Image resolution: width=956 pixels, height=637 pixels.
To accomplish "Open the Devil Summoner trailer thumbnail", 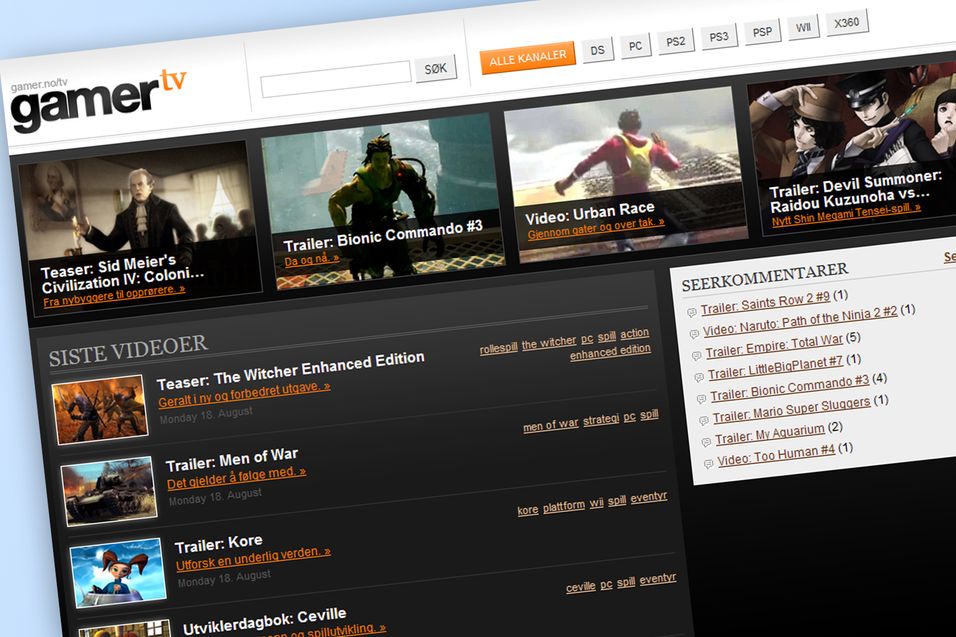I will click(854, 148).
